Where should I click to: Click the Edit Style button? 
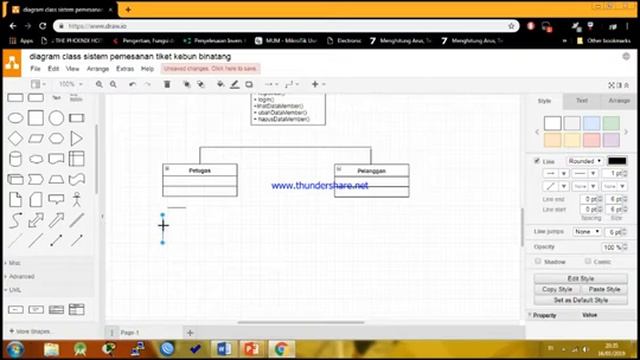(580, 278)
